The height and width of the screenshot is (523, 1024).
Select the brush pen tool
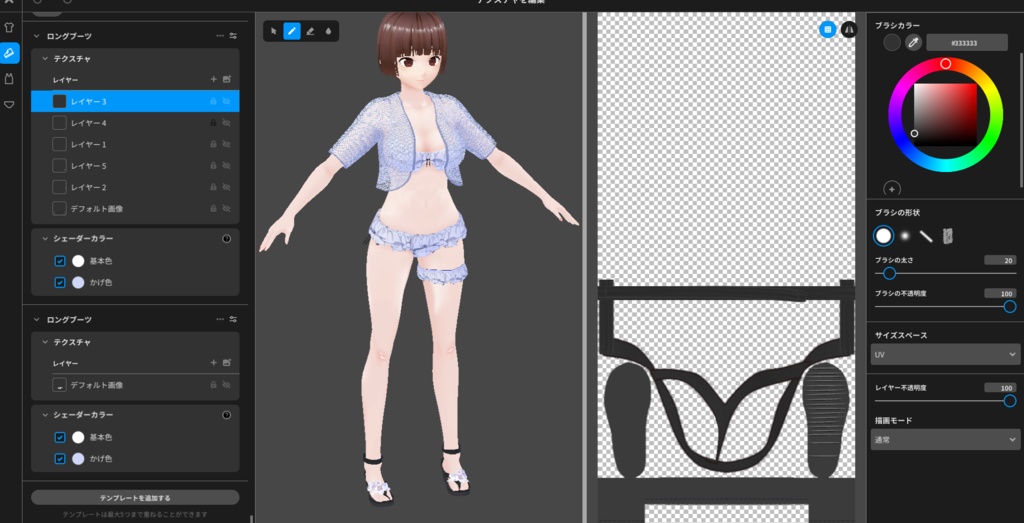point(292,31)
